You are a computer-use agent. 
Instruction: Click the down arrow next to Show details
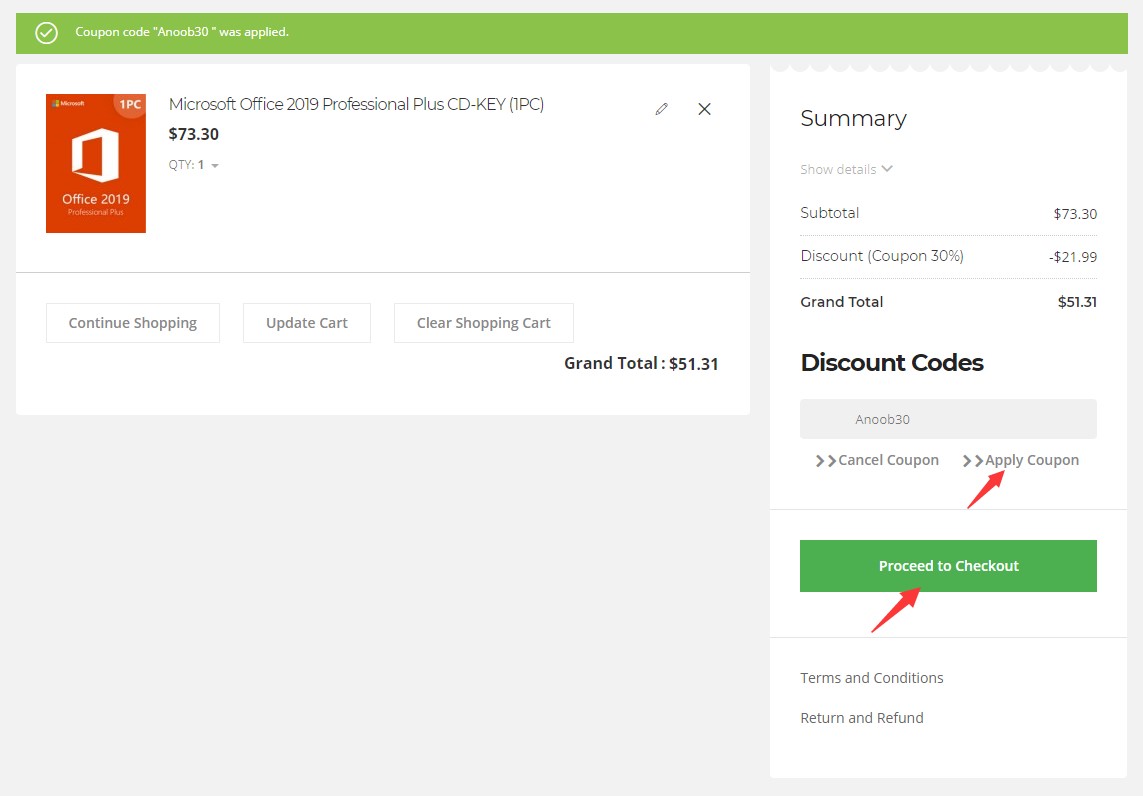[886, 169]
